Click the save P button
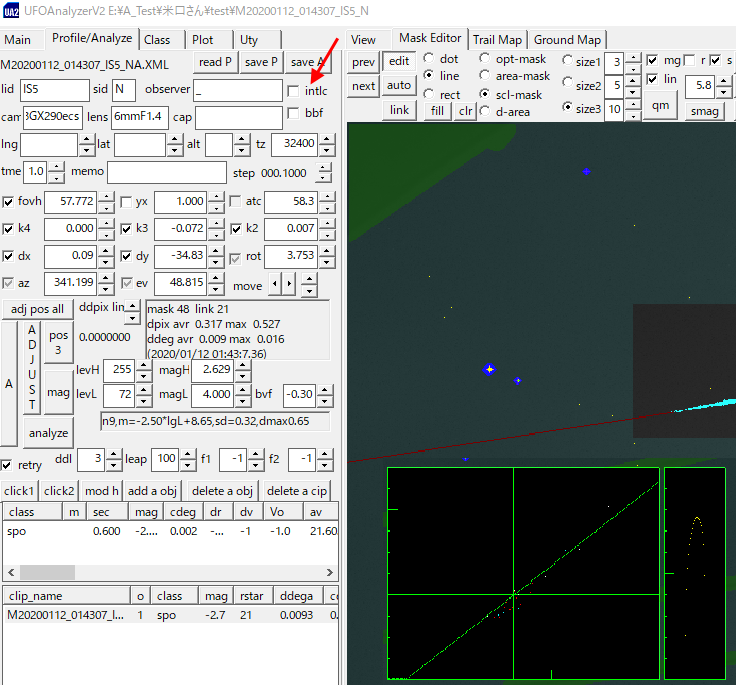The width and height of the screenshot is (736, 685). (261, 62)
